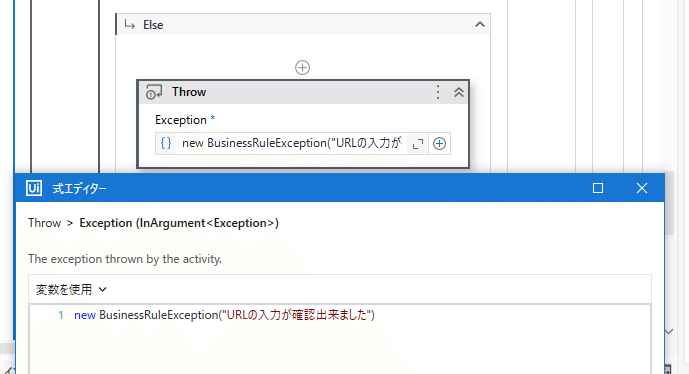Viewport: 689px width, 374px height.
Task: Click the Exception (InArgument<Exception>) breadcrumb
Action: tap(179, 223)
